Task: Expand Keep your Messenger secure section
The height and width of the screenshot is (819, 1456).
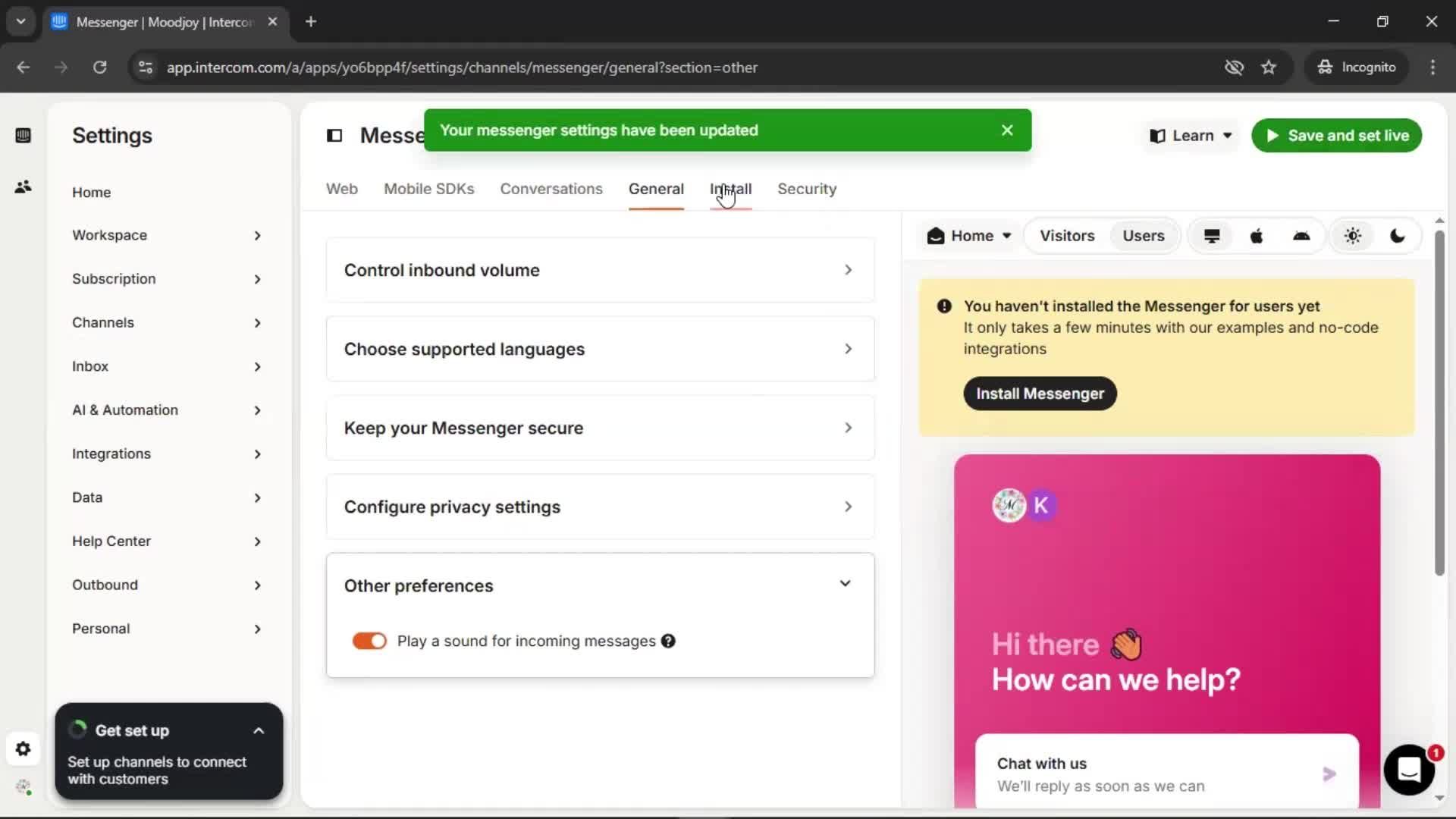Action: (600, 428)
